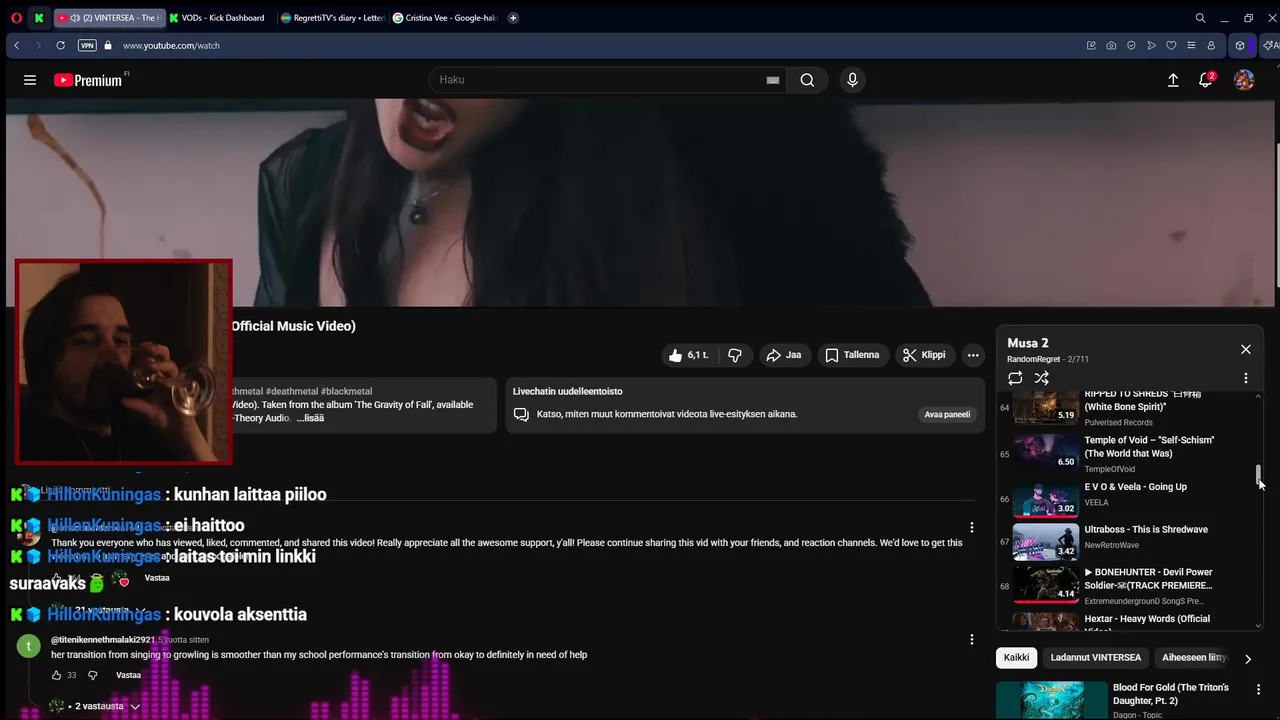Like the video with 6,1 t. likes
The width and height of the screenshot is (1280, 720).
689,355
